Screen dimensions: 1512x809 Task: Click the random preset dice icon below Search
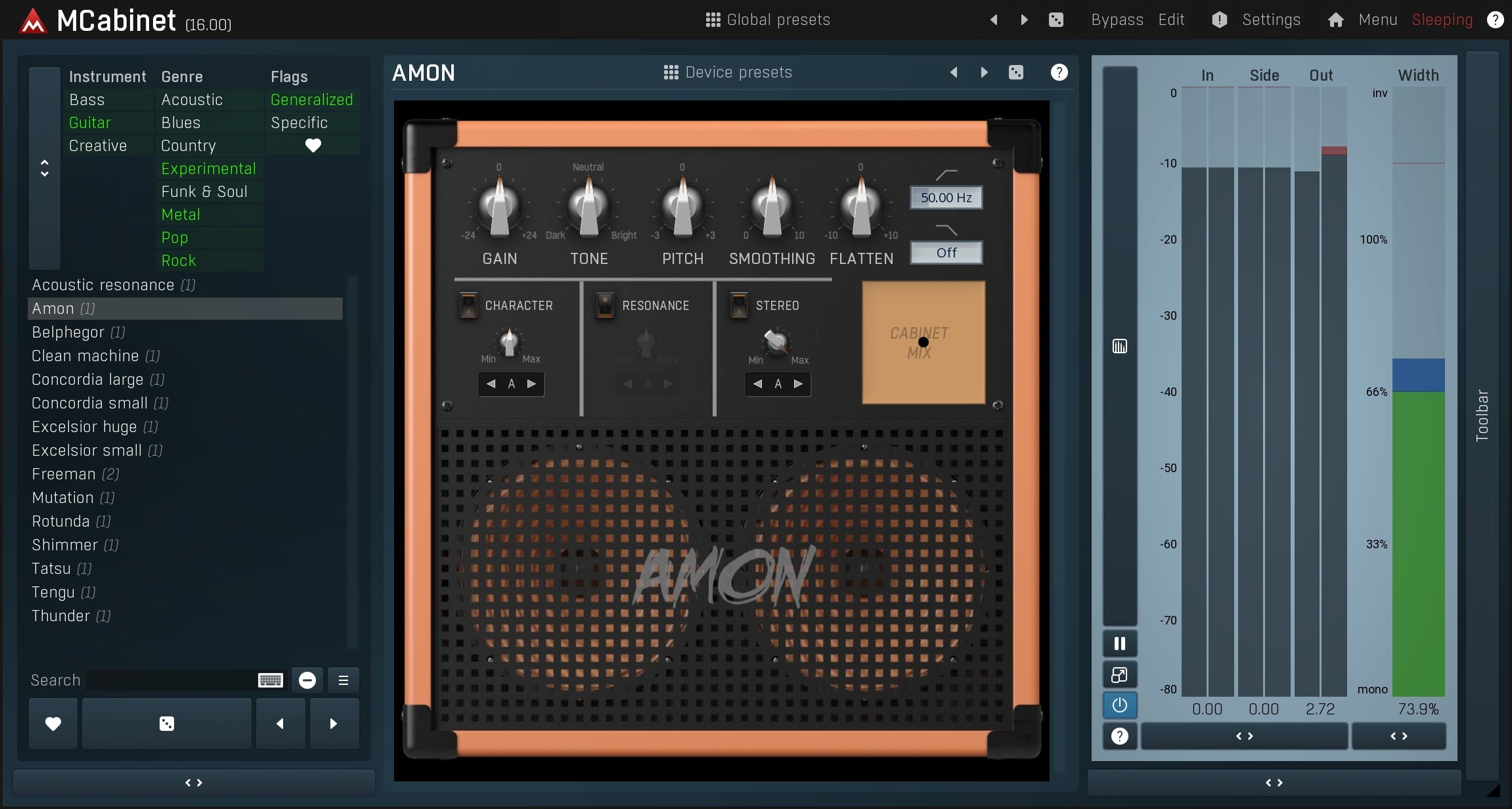point(166,723)
